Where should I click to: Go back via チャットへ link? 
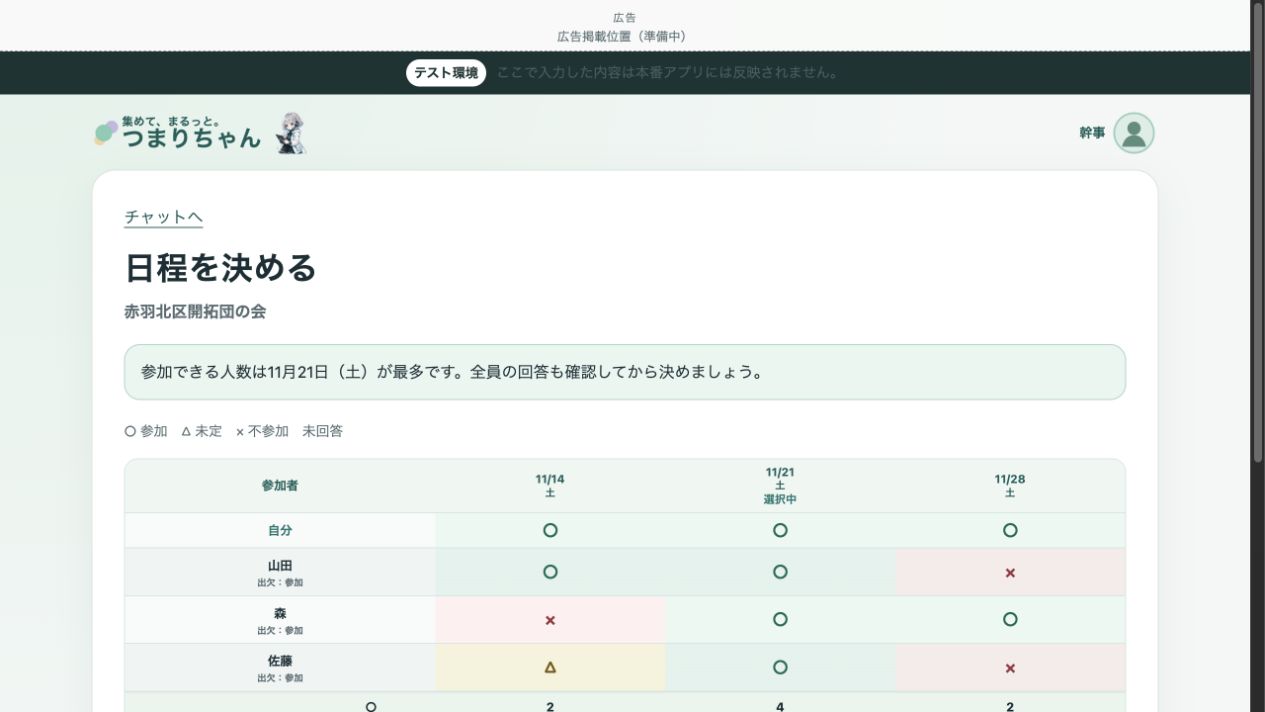click(163, 217)
